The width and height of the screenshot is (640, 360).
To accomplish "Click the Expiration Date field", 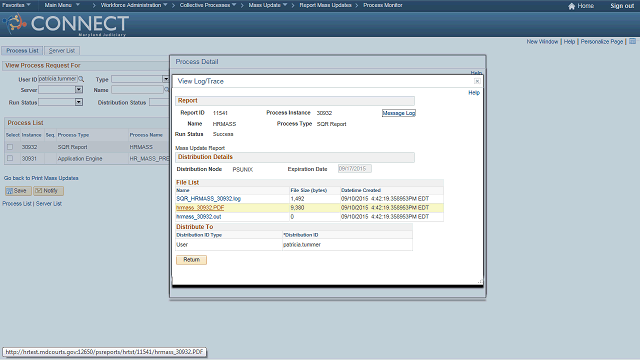I will point(354,169).
